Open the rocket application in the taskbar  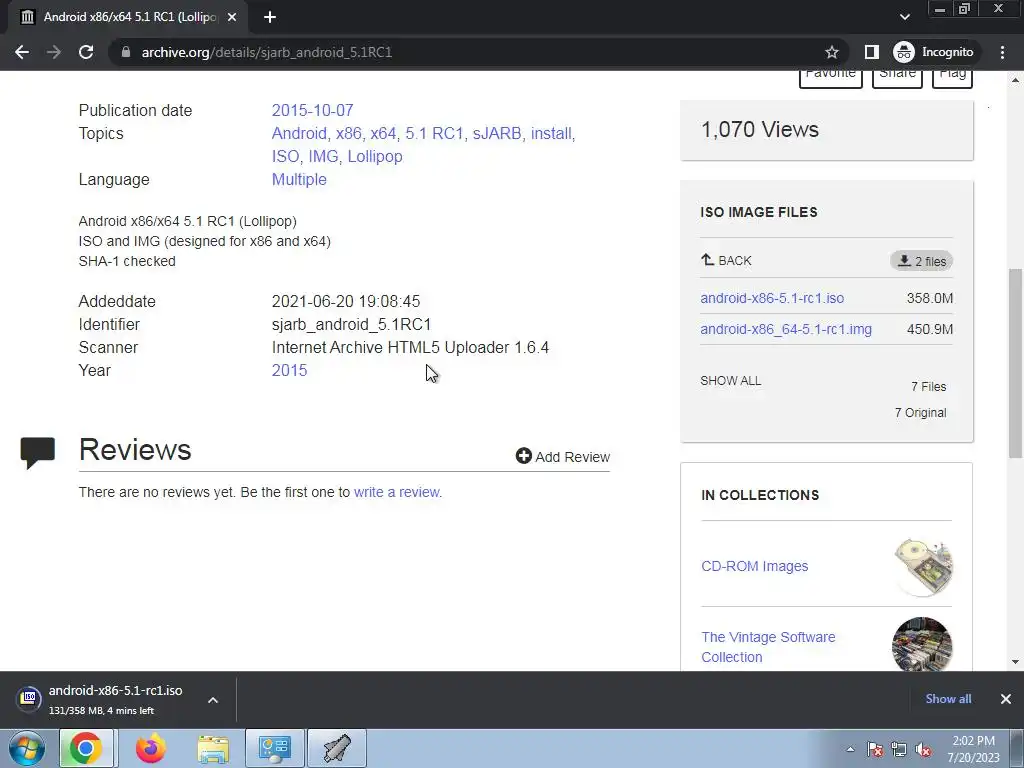click(x=336, y=748)
